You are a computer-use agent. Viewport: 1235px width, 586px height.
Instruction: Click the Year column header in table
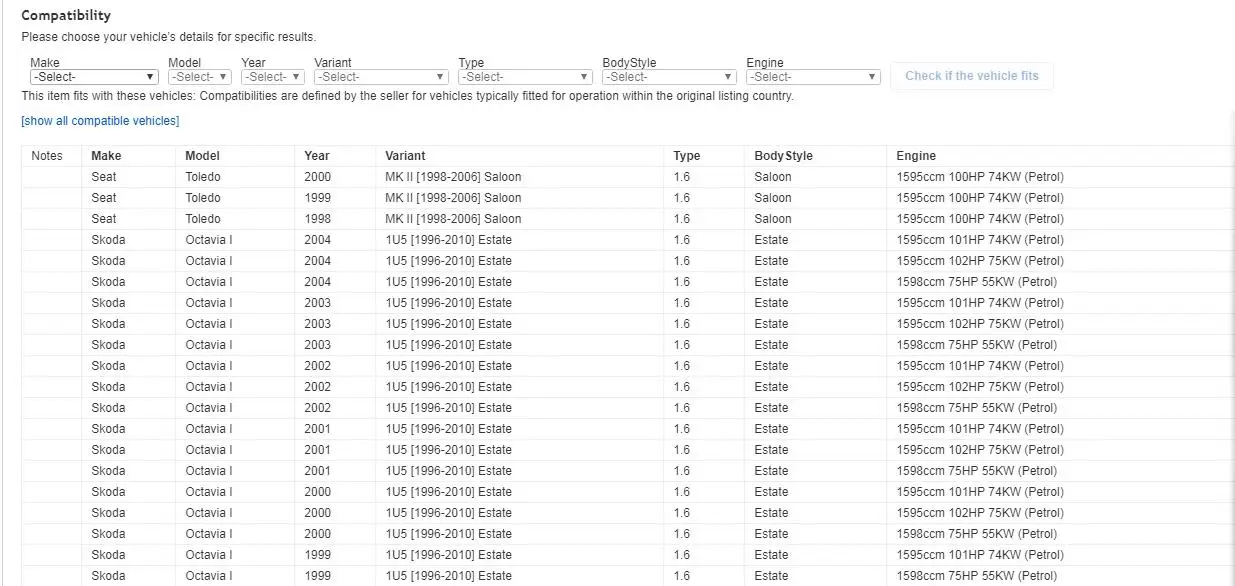click(x=317, y=156)
